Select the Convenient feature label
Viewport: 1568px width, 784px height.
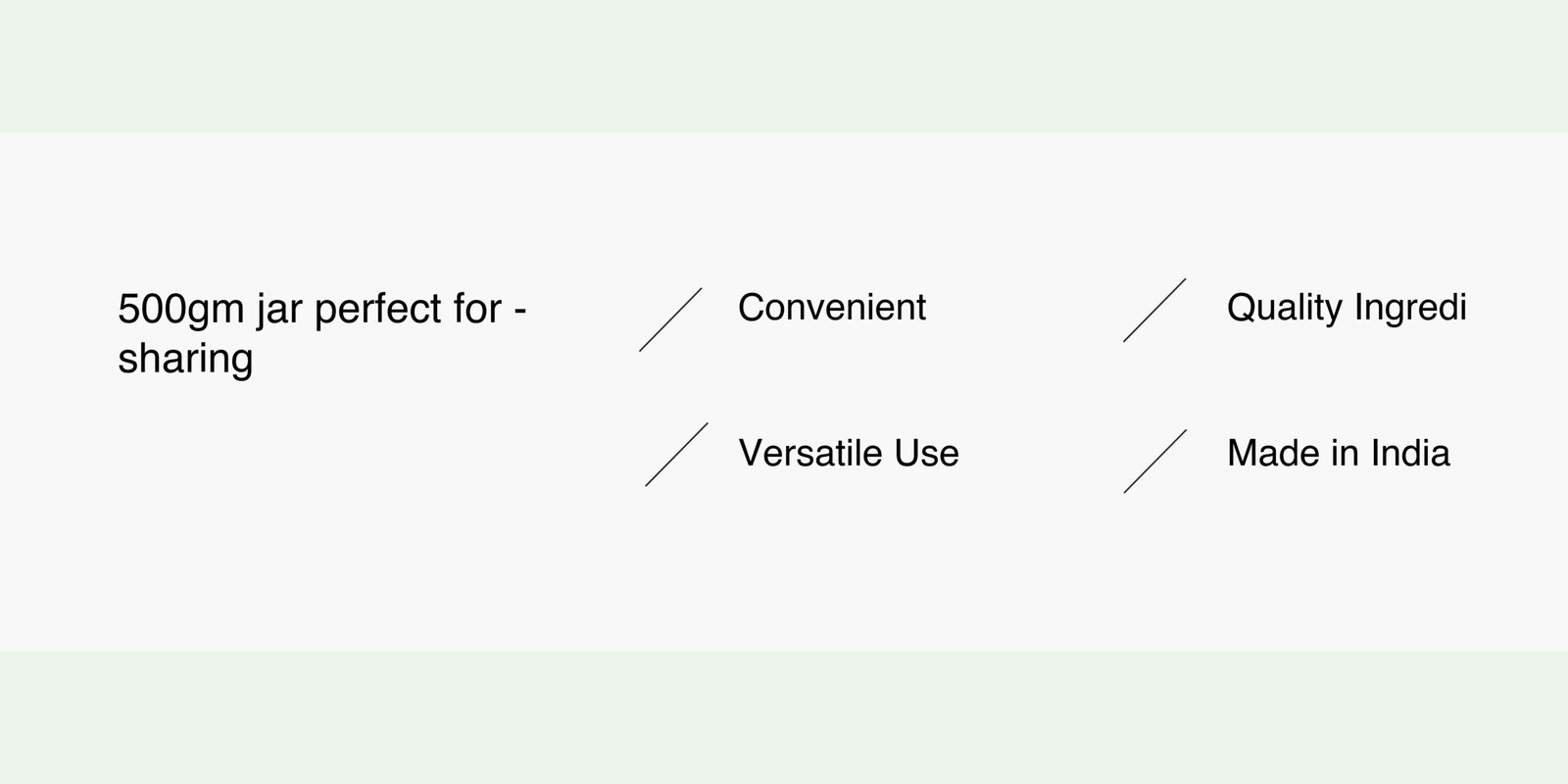[x=831, y=308]
